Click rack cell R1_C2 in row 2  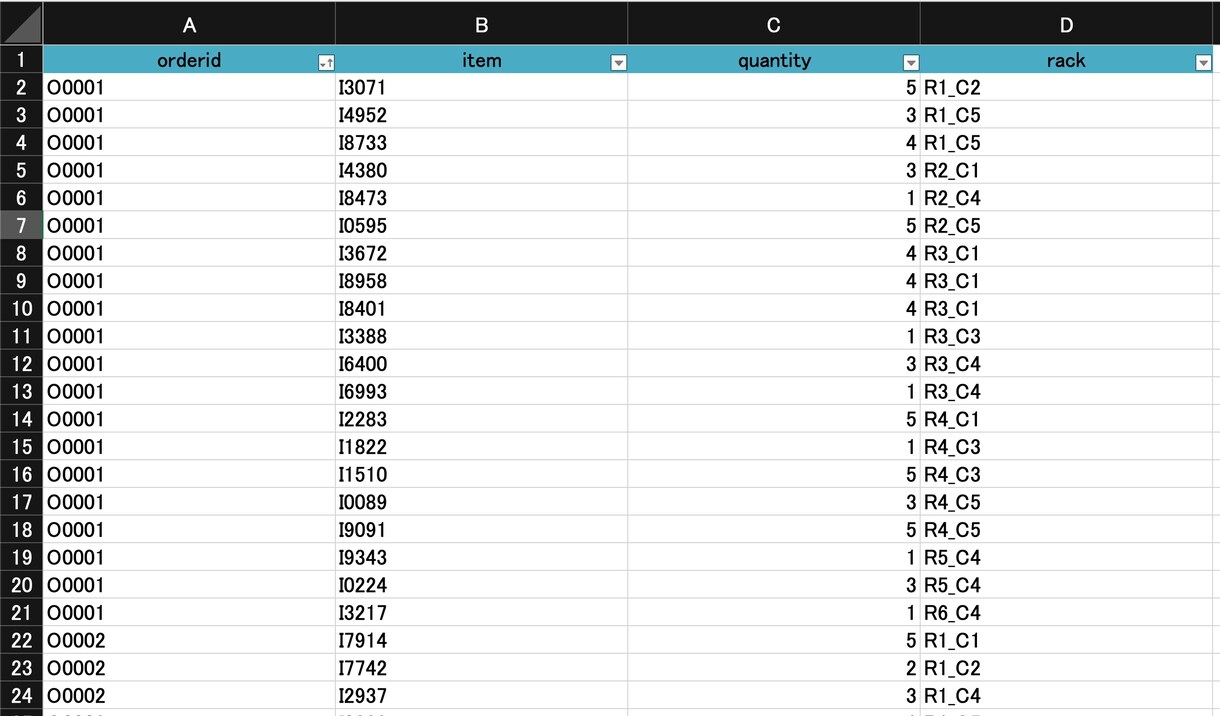pyautogui.click(x=1066, y=87)
